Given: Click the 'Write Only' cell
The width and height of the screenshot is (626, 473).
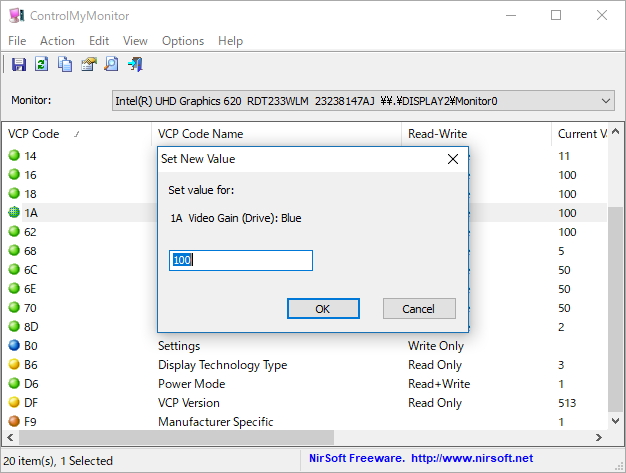Looking at the screenshot, I should (x=436, y=346).
